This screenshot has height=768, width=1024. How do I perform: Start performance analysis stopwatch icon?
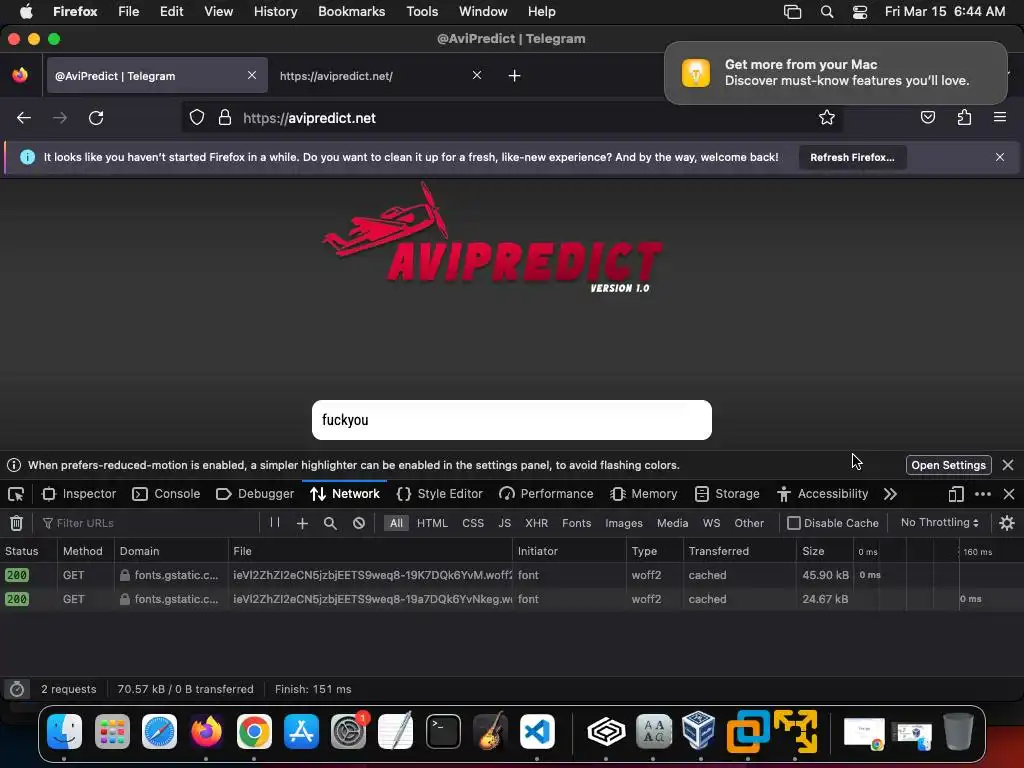[17, 689]
